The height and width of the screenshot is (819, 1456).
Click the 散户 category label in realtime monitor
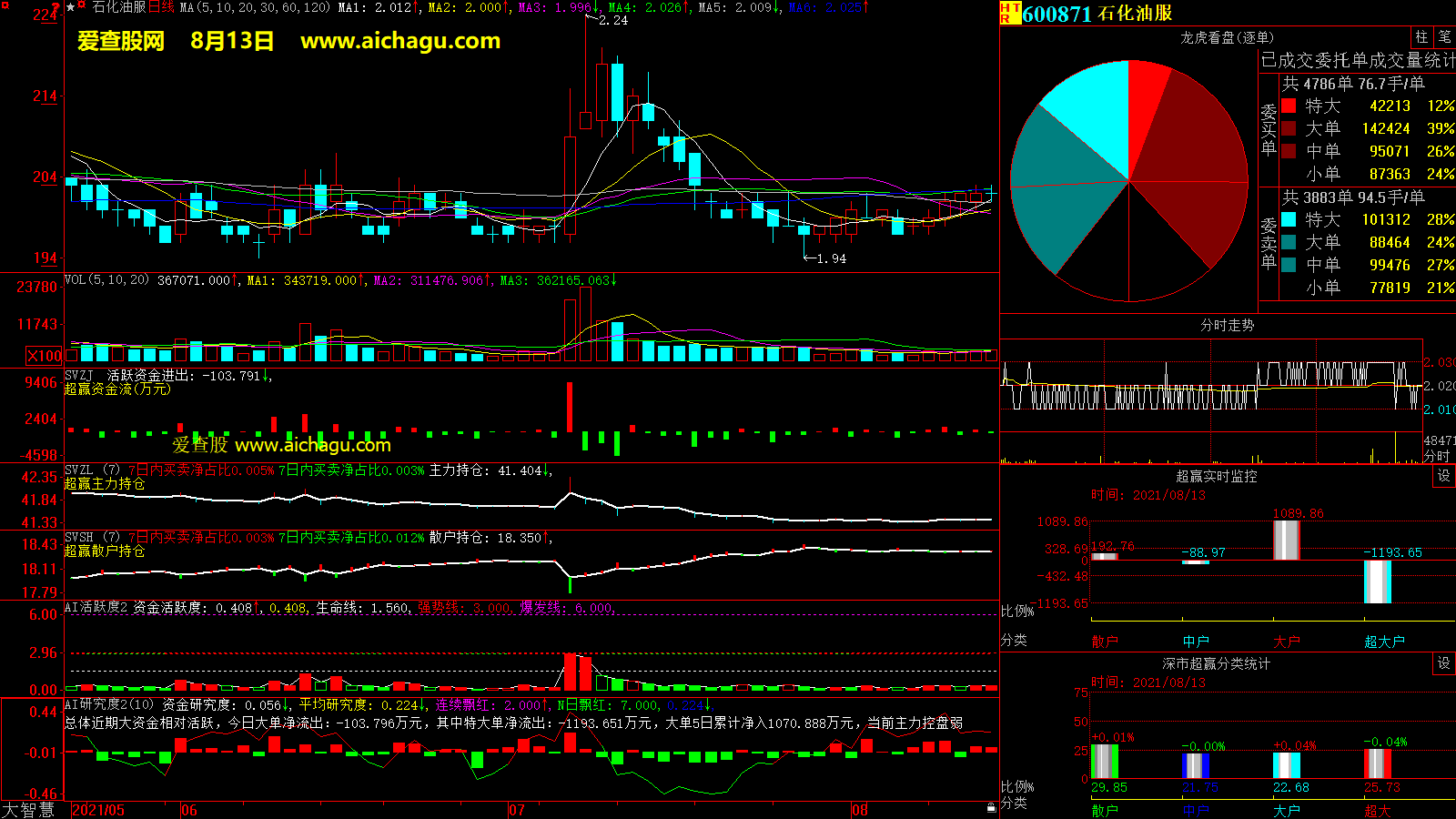[x=1104, y=642]
